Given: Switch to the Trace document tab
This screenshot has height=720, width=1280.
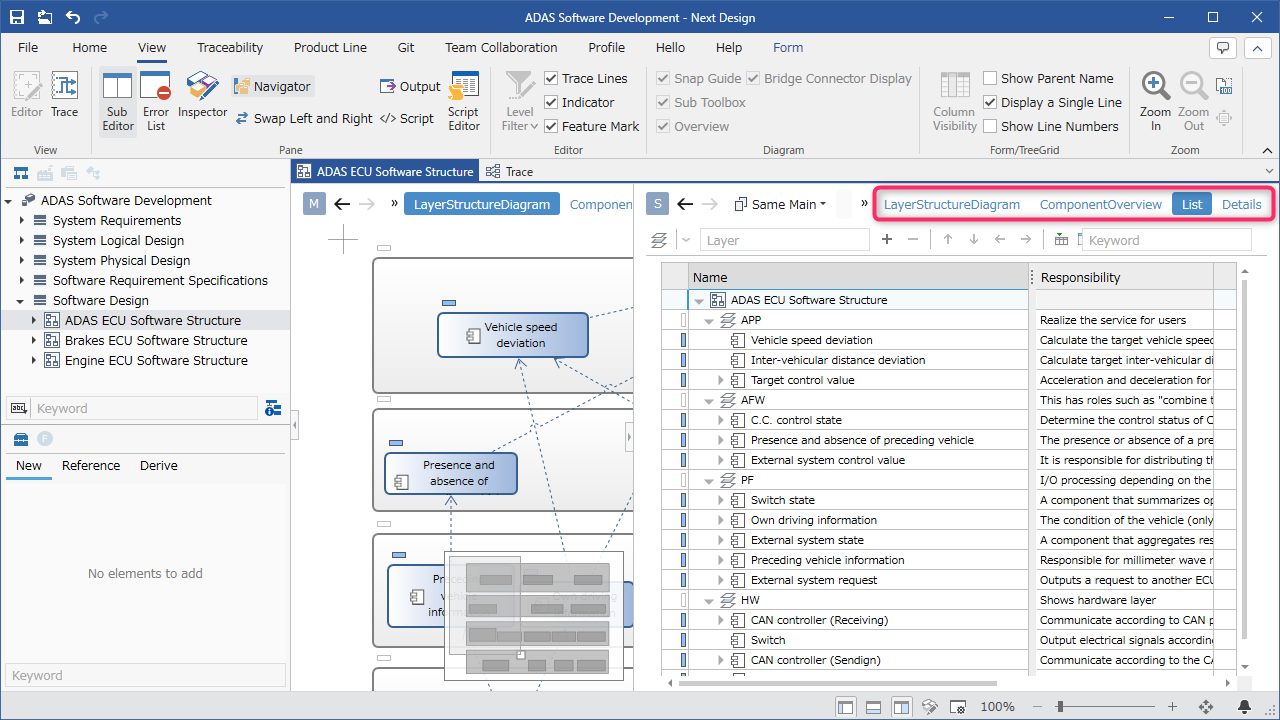Looking at the screenshot, I should click(510, 171).
